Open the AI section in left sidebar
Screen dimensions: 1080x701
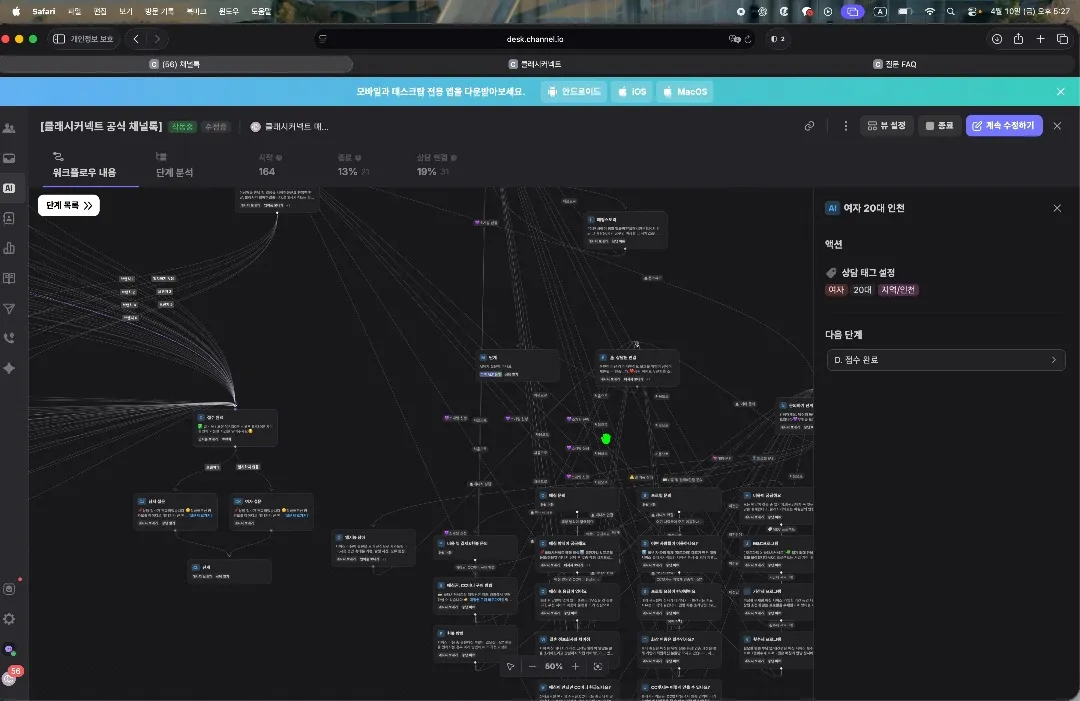[x=9, y=188]
